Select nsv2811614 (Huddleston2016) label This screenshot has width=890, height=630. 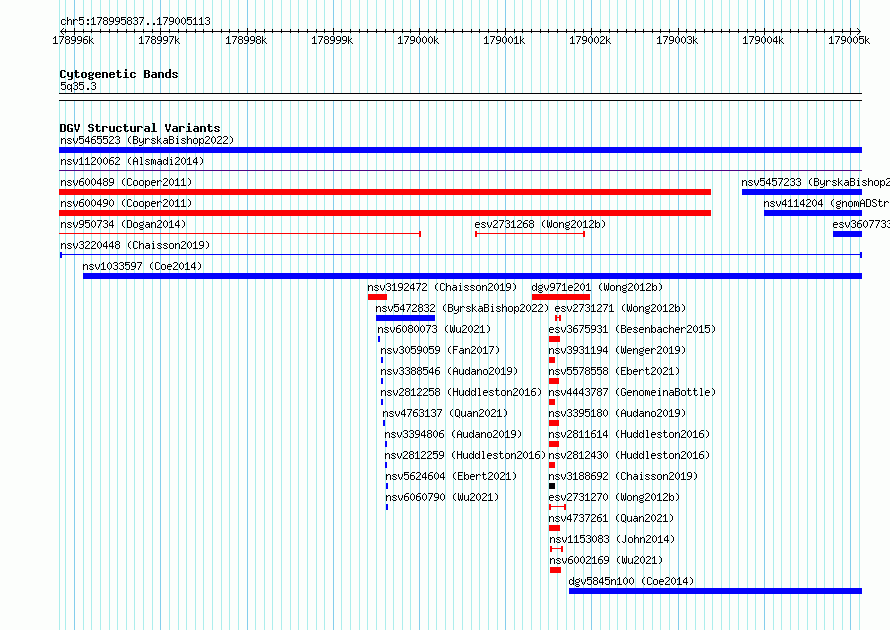(x=629, y=434)
